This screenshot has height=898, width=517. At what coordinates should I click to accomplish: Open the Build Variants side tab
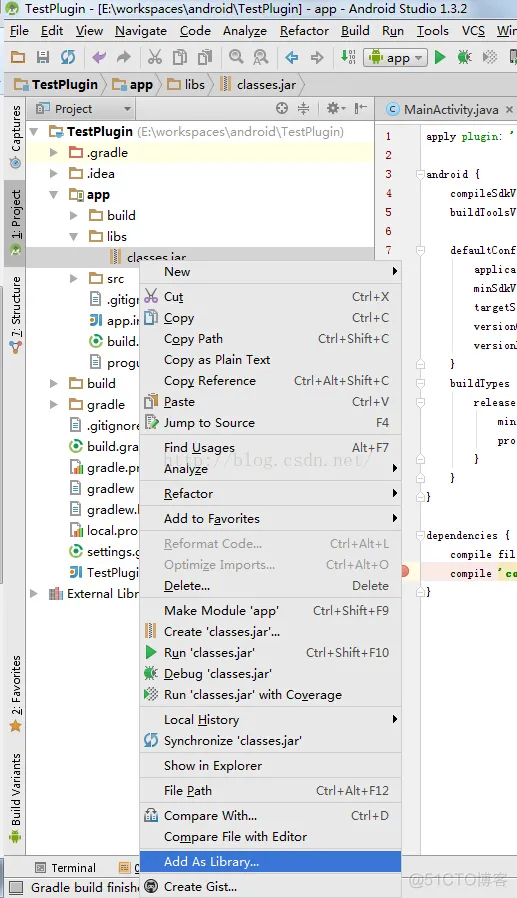click(15, 797)
